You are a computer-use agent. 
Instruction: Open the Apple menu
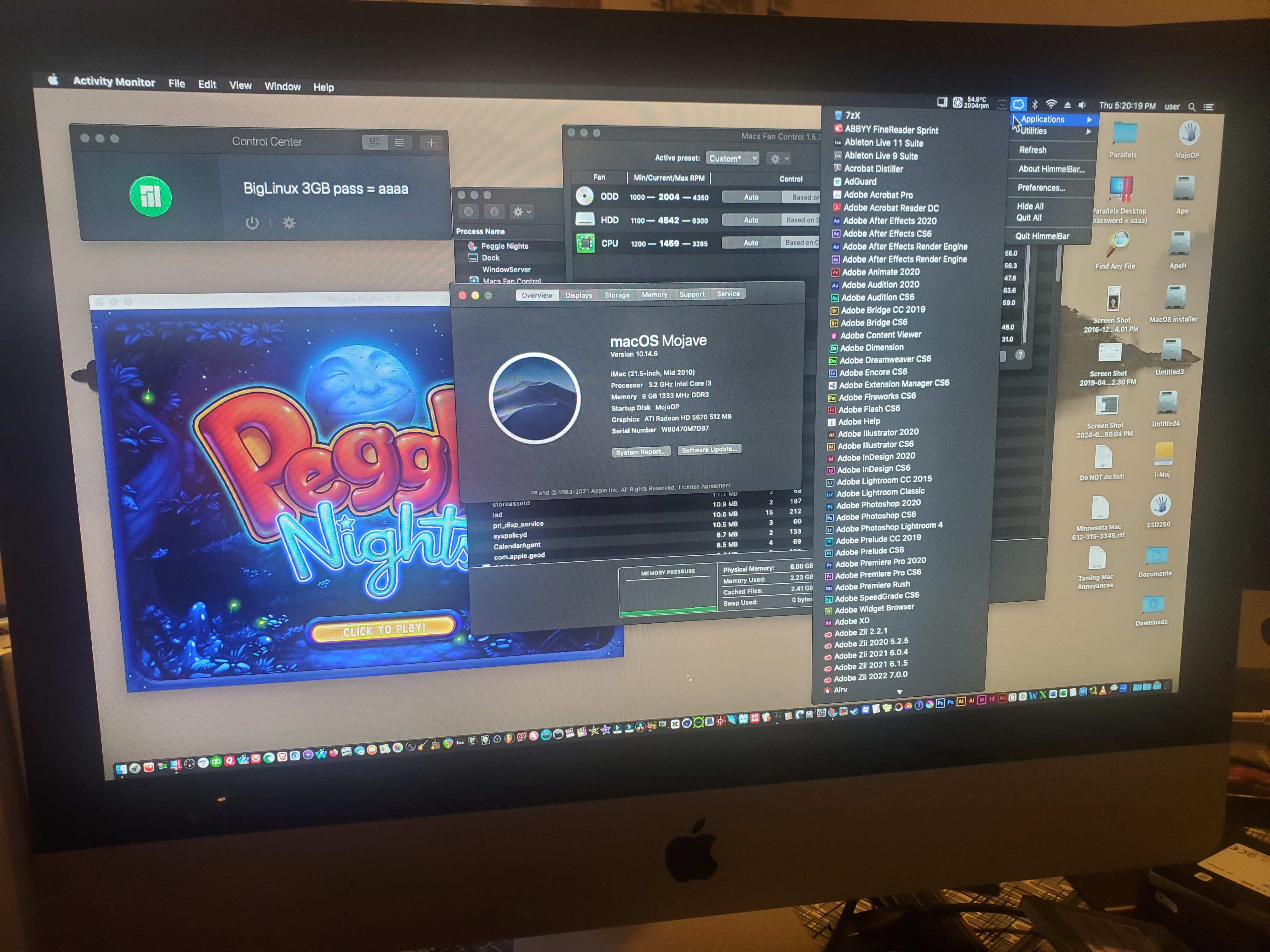(54, 80)
